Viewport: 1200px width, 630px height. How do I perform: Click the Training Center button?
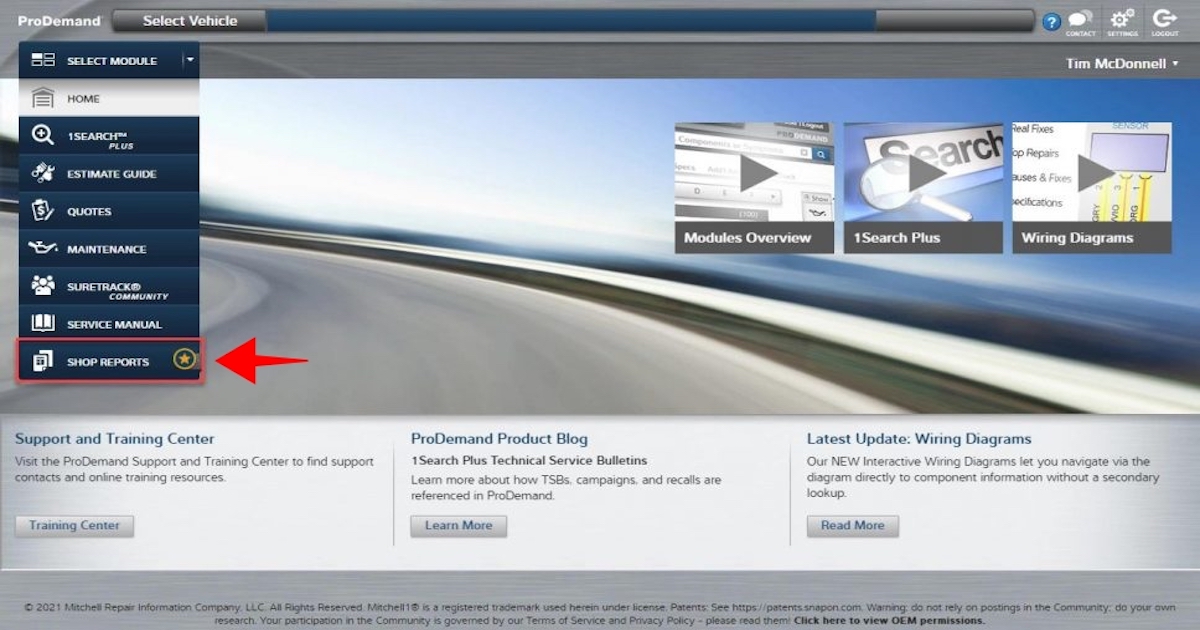[x=74, y=525]
